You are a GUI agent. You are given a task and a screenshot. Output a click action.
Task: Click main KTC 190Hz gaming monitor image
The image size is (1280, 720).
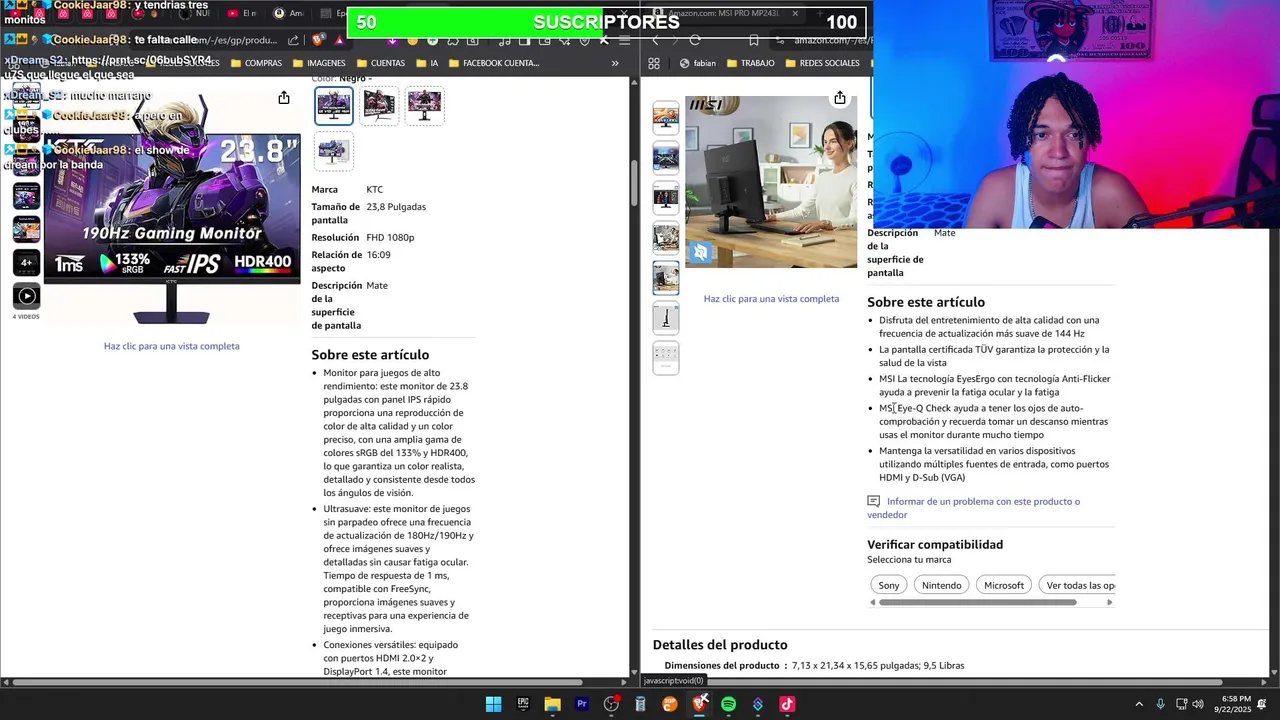(x=172, y=210)
